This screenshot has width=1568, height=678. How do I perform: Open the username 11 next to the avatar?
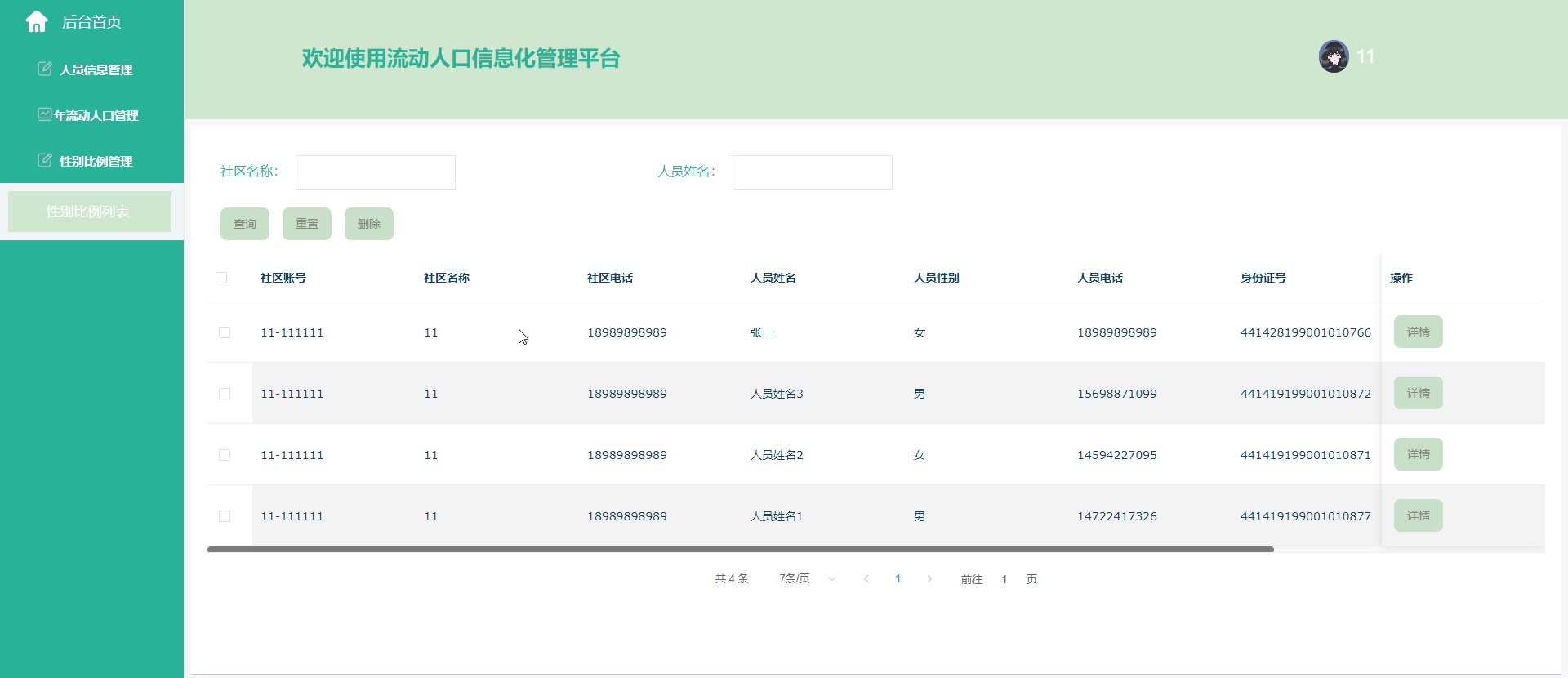pyautogui.click(x=1365, y=56)
